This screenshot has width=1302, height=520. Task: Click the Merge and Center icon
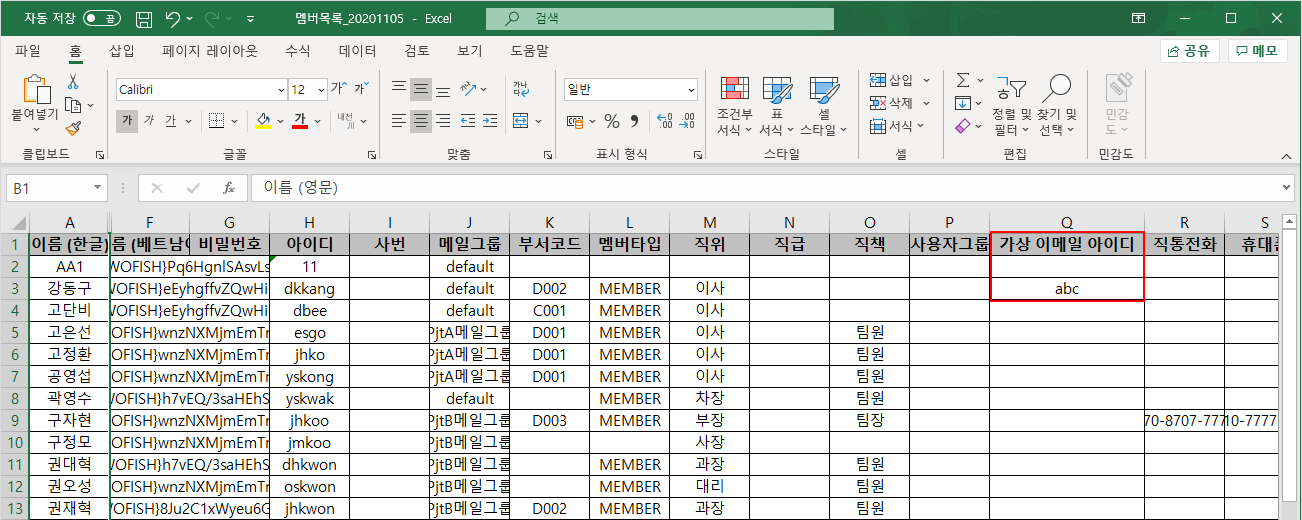click(521, 121)
